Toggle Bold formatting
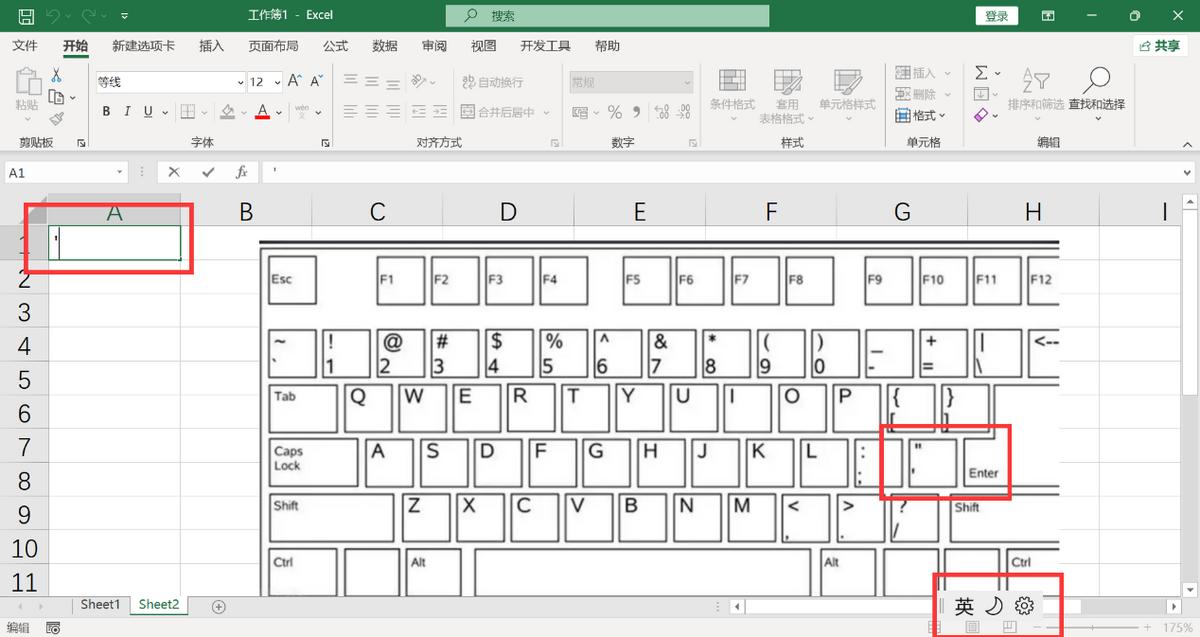Viewport: 1200px width, 637px height. coord(105,112)
